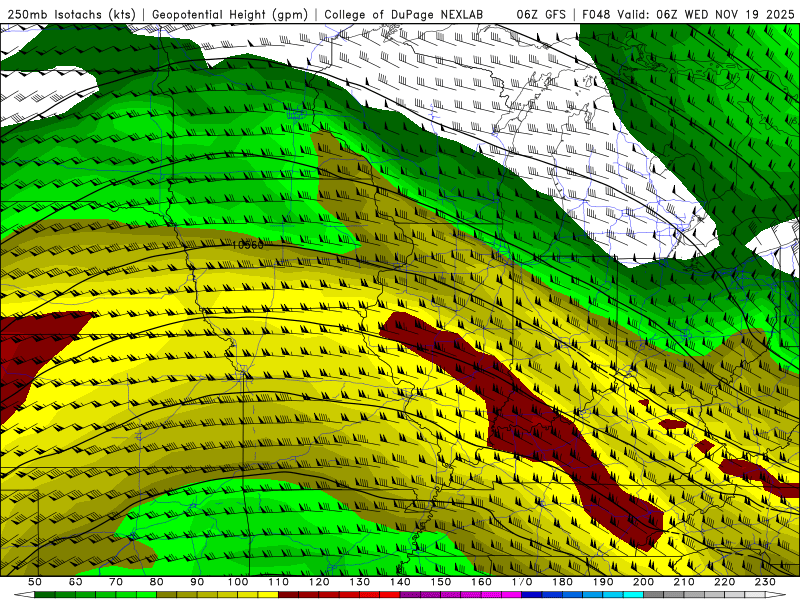Pick the dark blue colorbar segment starting at 170
The width and height of the screenshot is (800, 600).
pos(532,595)
